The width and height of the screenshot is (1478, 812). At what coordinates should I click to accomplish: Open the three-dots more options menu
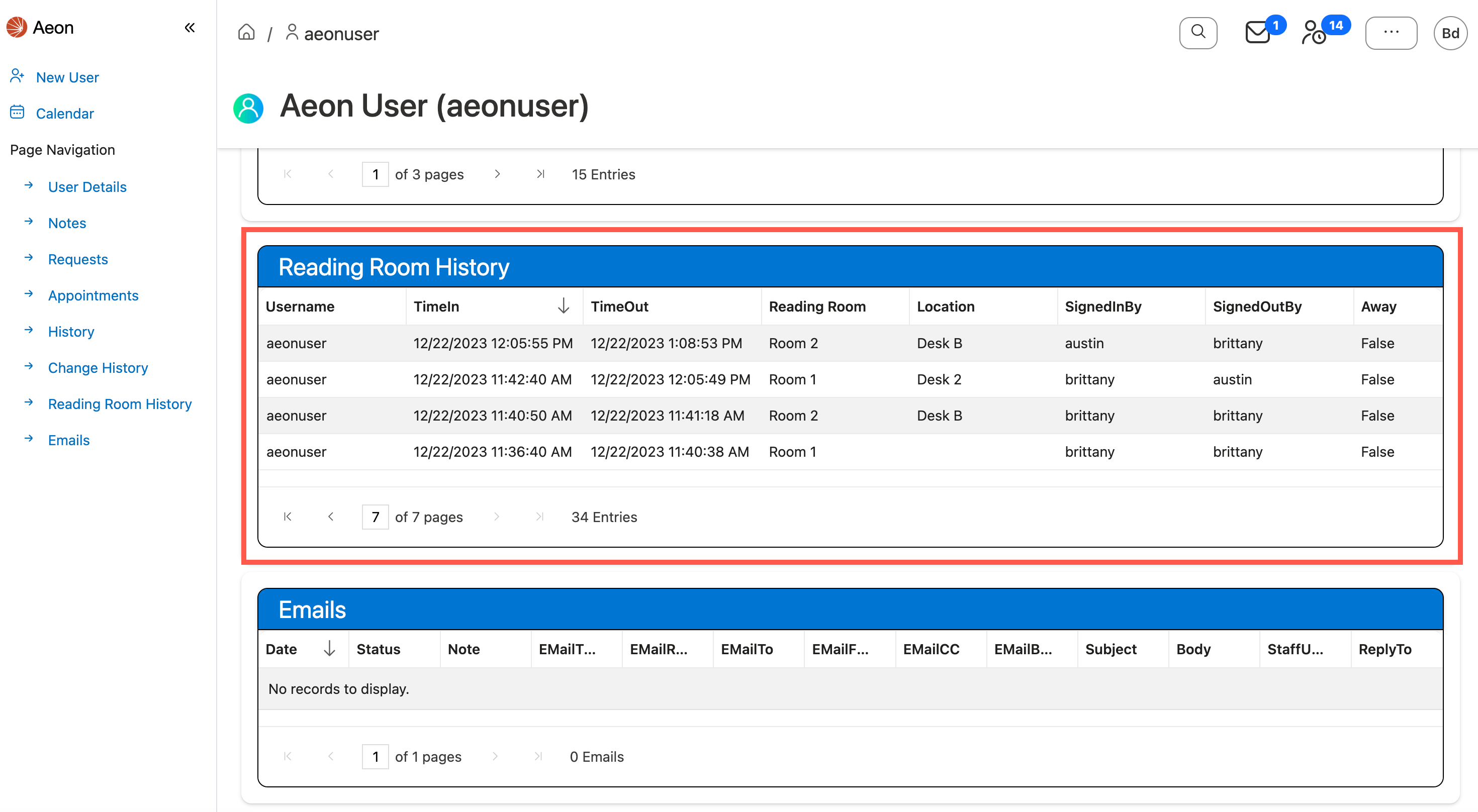[x=1391, y=33]
